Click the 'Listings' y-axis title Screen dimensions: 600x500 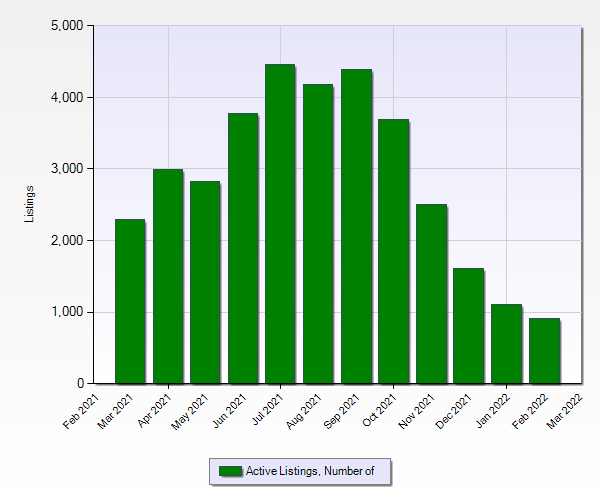[30, 204]
